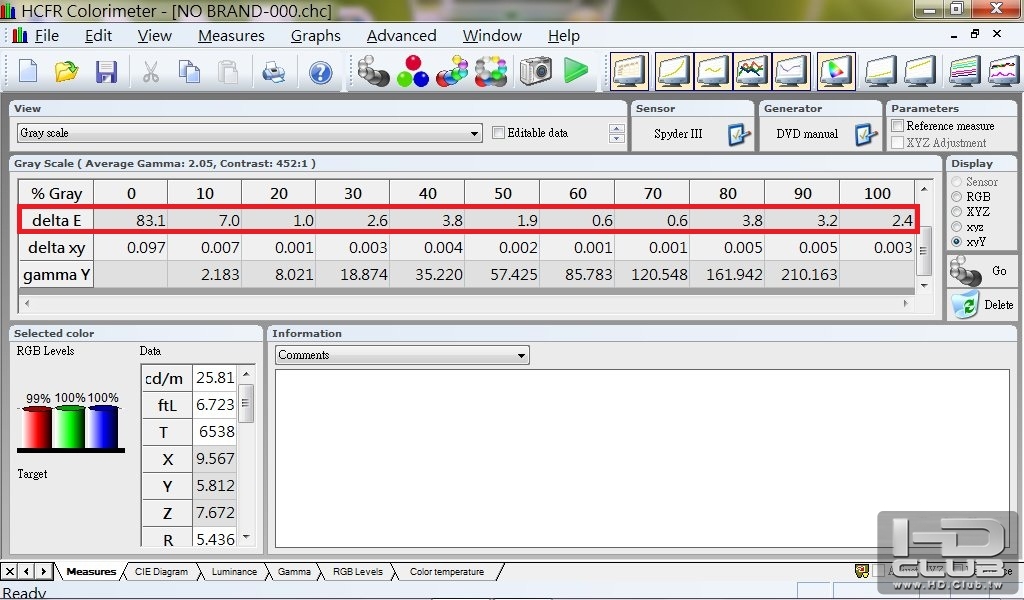Screen dimensions: 1024x600
Task: Click the Delete recycle bin button
Action: pos(982,305)
